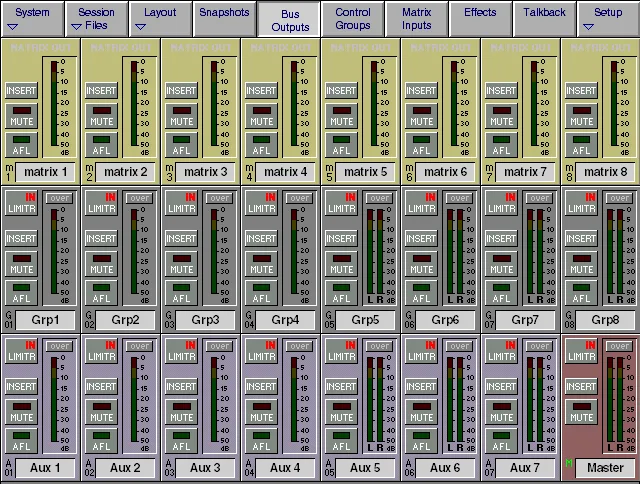Viewport: 640px width, 484px height.
Task: Enable AFL on Grp1
Action: click(x=22, y=293)
